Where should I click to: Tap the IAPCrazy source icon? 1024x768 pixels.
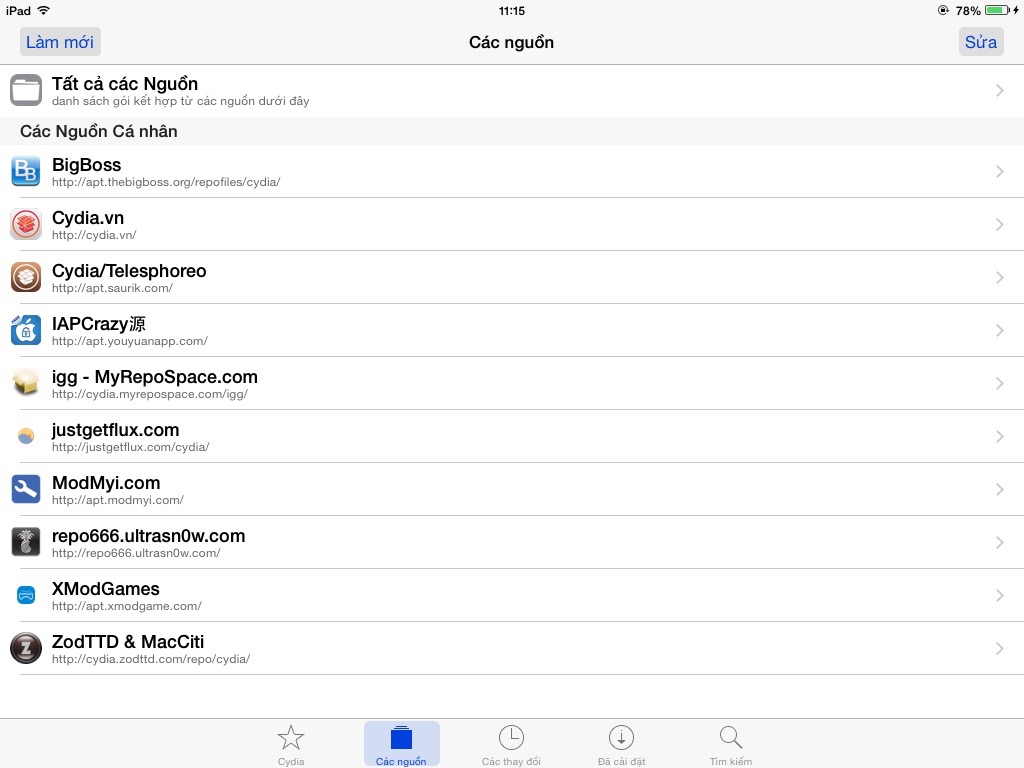coord(26,330)
